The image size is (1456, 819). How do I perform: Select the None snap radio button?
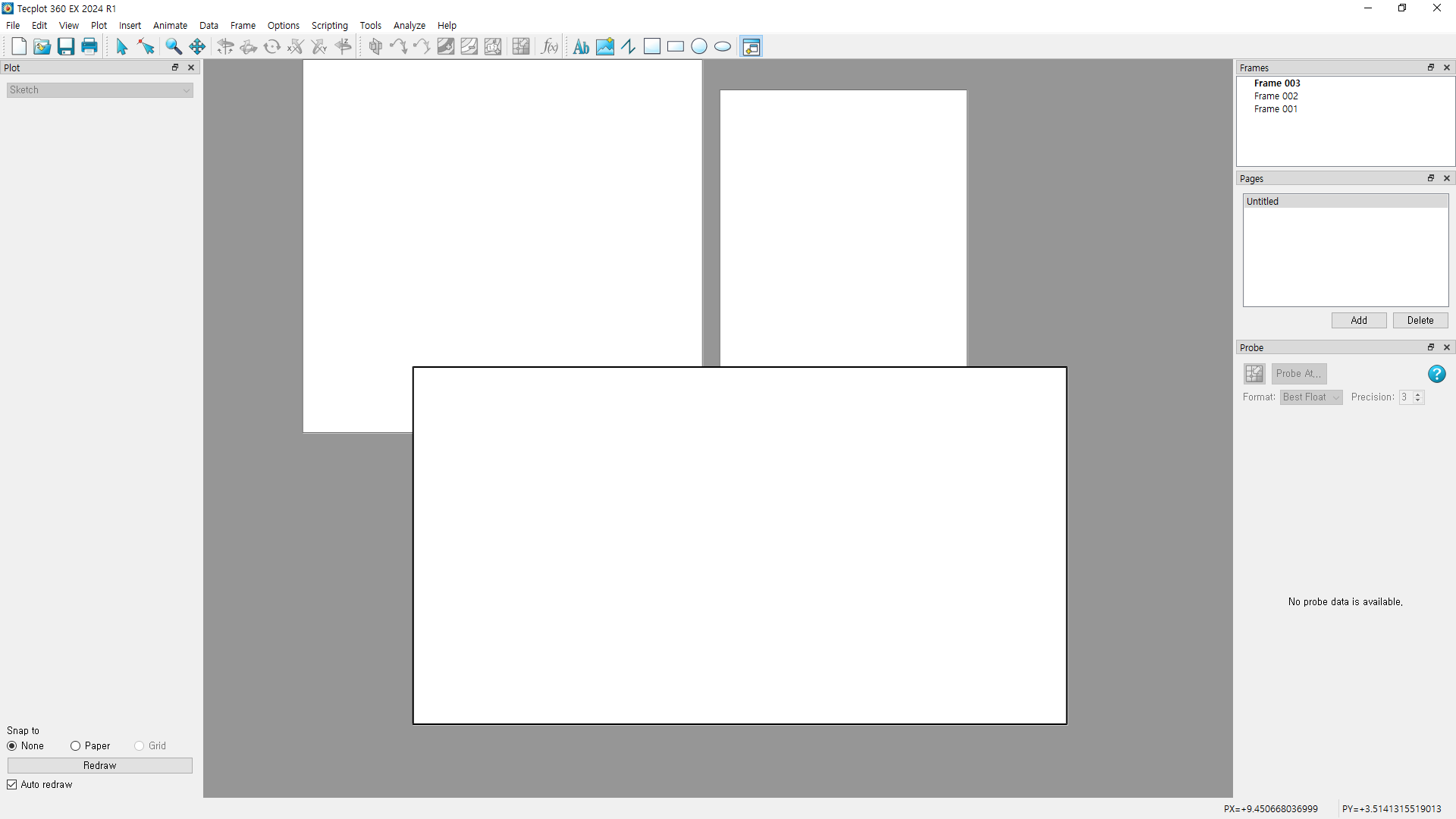click(12, 746)
